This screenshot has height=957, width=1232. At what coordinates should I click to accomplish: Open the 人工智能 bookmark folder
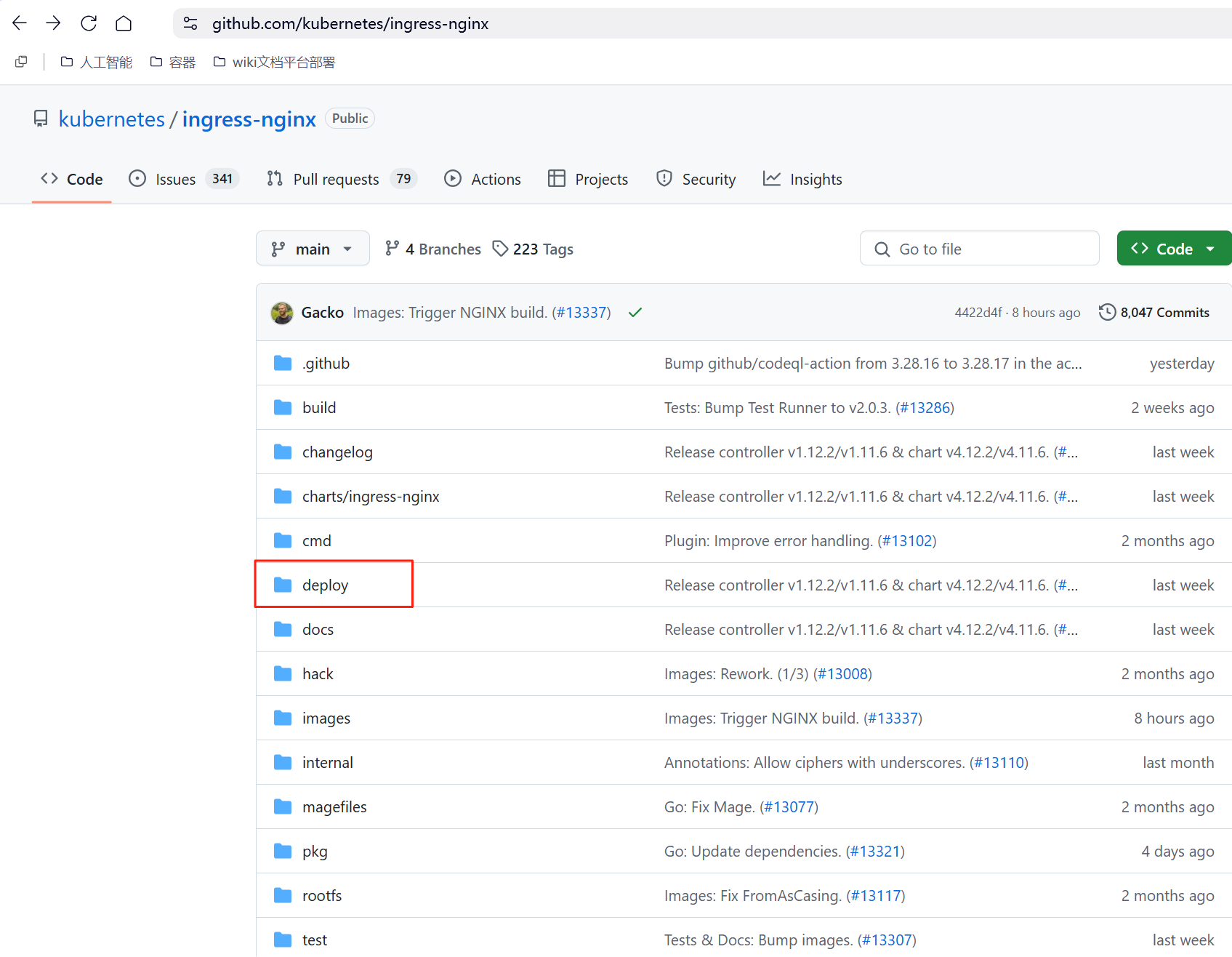97,62
